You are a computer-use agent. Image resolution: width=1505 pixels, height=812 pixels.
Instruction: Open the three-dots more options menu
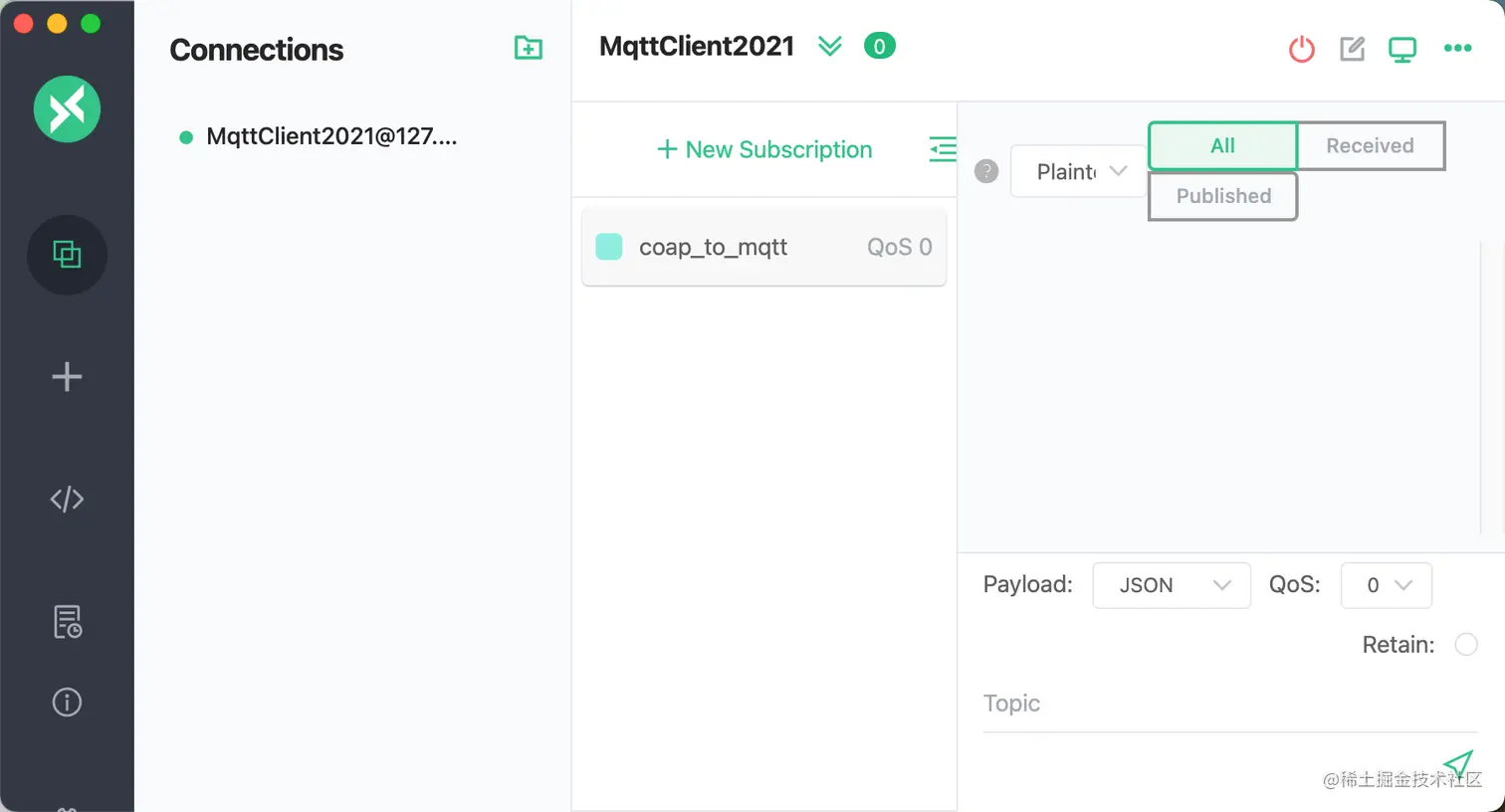point(1457,48)
